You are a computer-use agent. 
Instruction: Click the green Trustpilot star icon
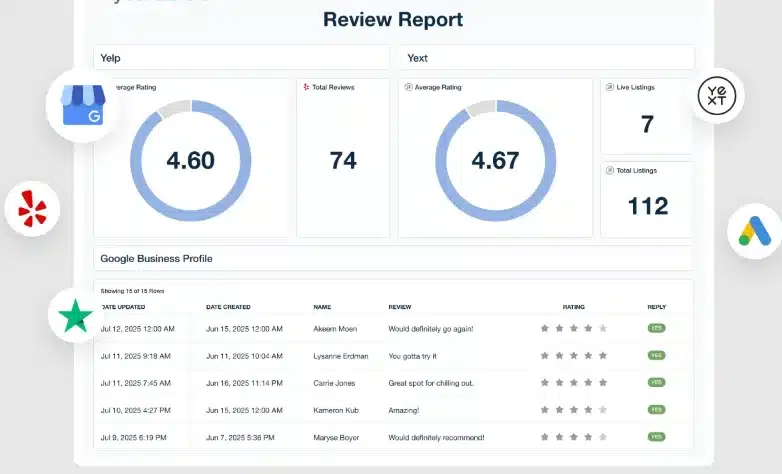(75, 316)
